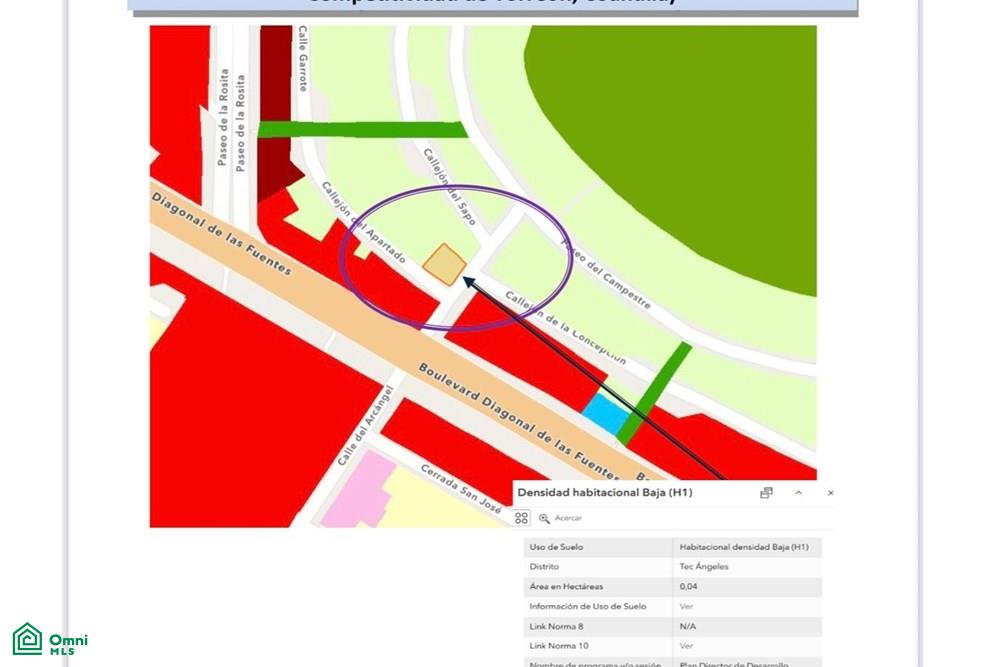The image size is (1000, 667).
Task: Click the pink parcel near Cerrada San José
Action: 358,491
